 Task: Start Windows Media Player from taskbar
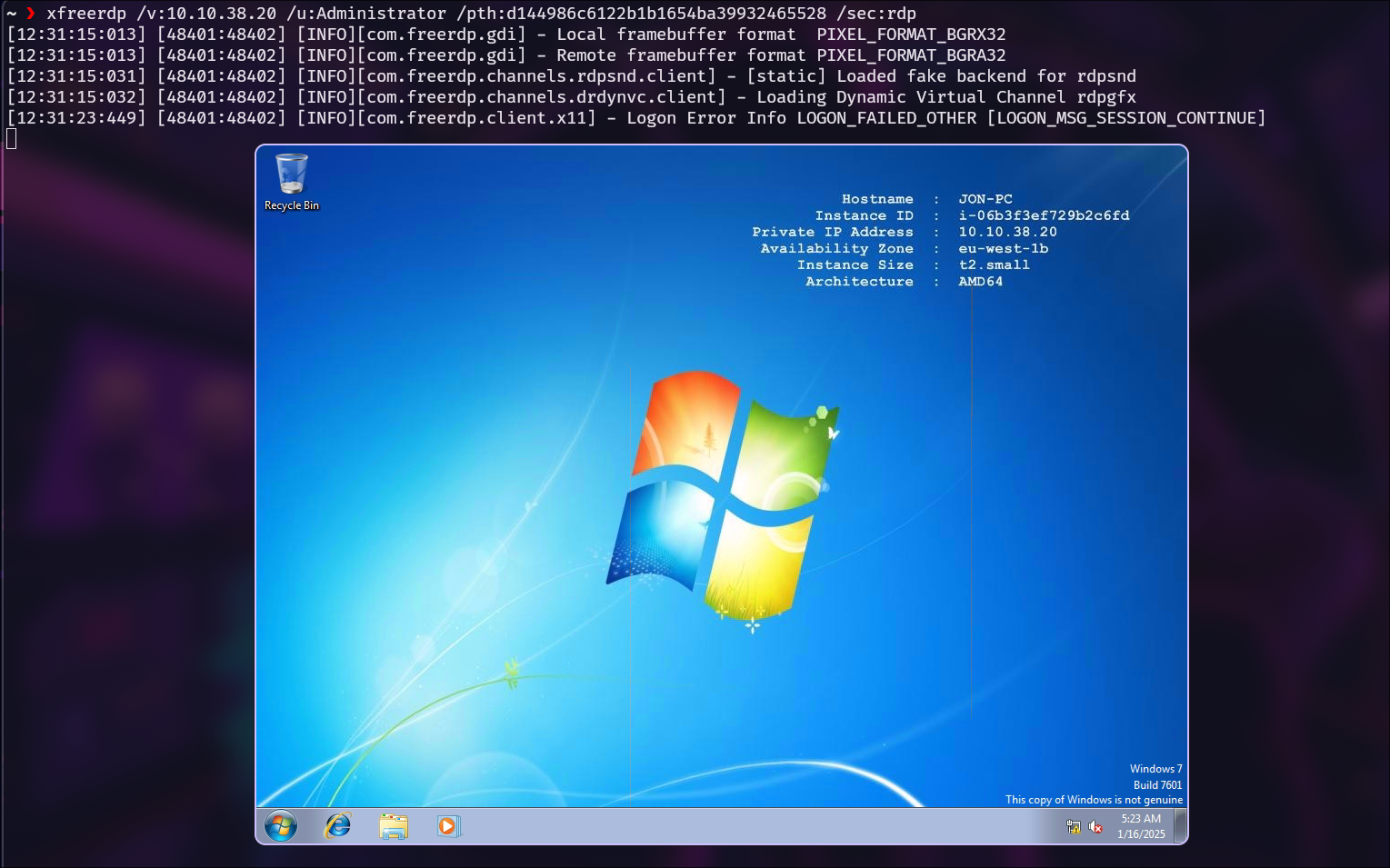pos(447,826)
